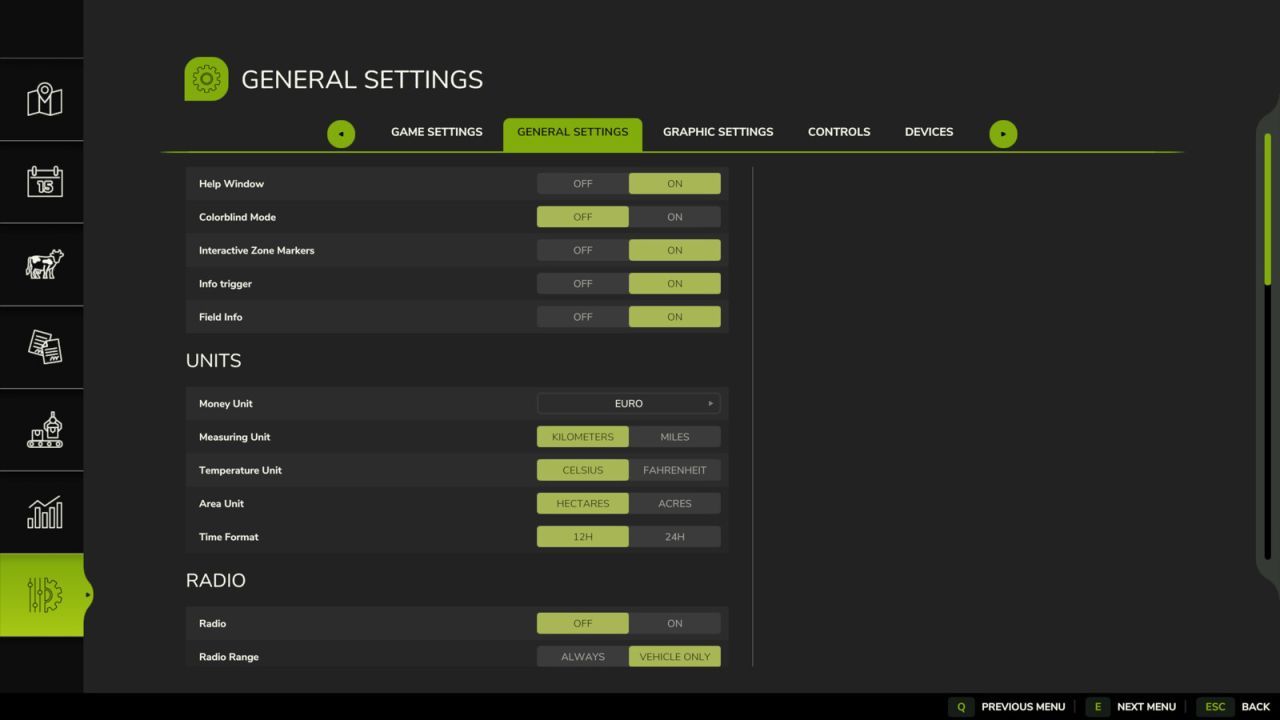Open the production chains sidebar panel
The image size is (1280, 720).
[x=42, y=430]
